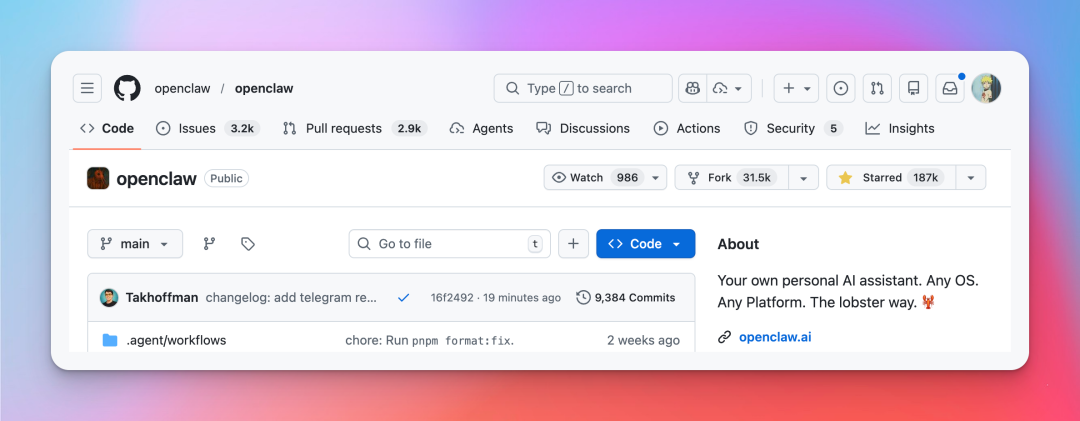Click the 187k star count
This screenshot has width=1080, height=421.
tap(926, 178)
